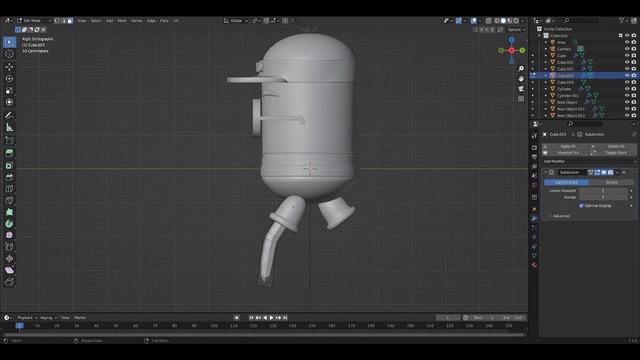The height and width of the screenshot is (360, 640).
Task: Select the Rotate tool
Action: point(9,78)
